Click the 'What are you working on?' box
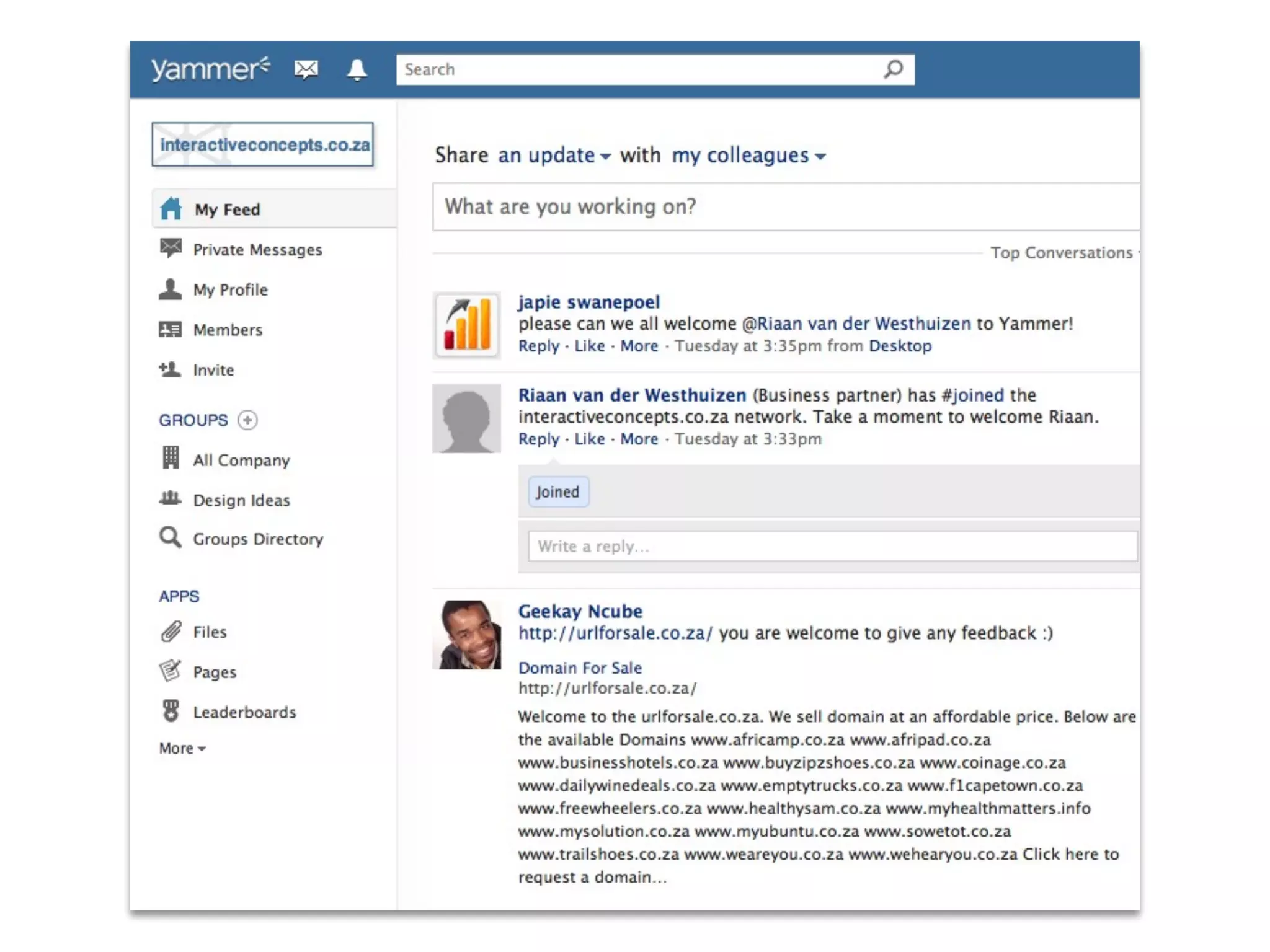 pyautogui.click(x=785, y=206)
